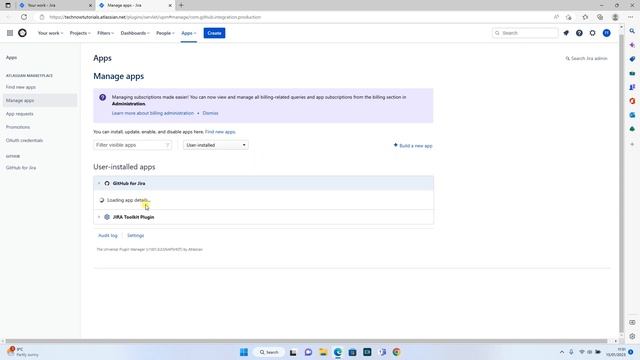
Task: Follow the Find new apps inline link
Action: [220, 132]
